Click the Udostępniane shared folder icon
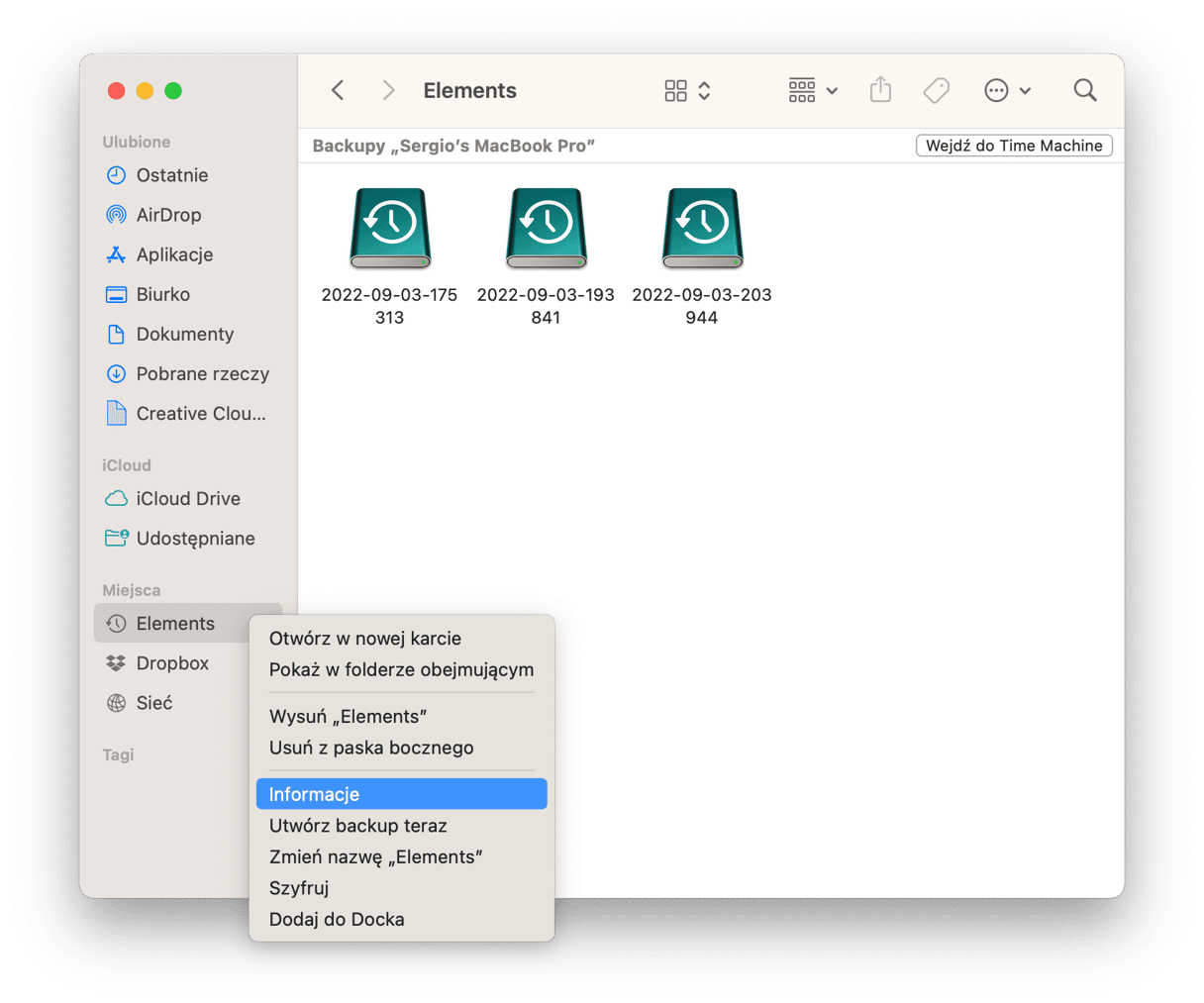 116,538
